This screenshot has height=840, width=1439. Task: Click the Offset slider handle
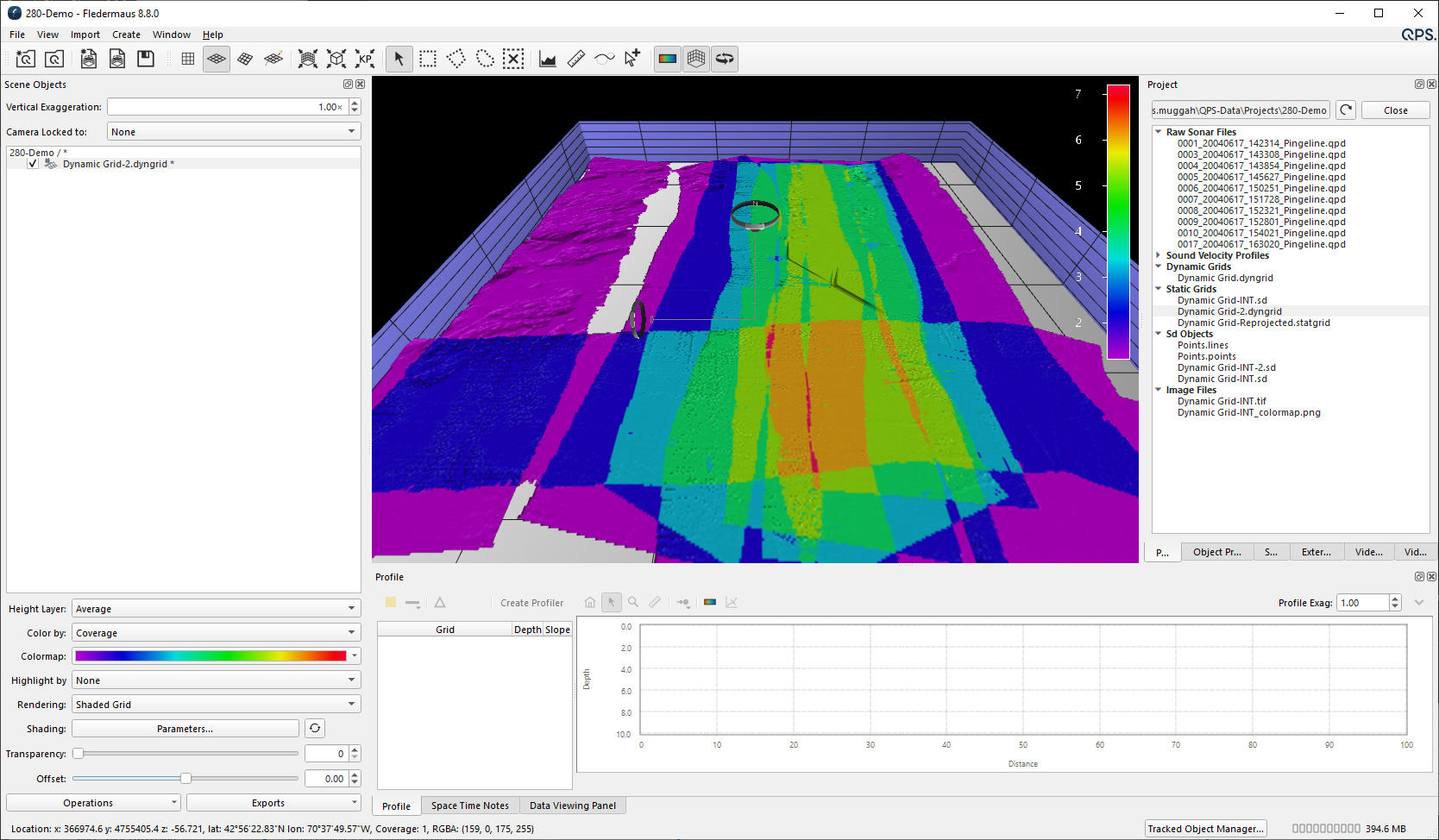click(185, 779)
